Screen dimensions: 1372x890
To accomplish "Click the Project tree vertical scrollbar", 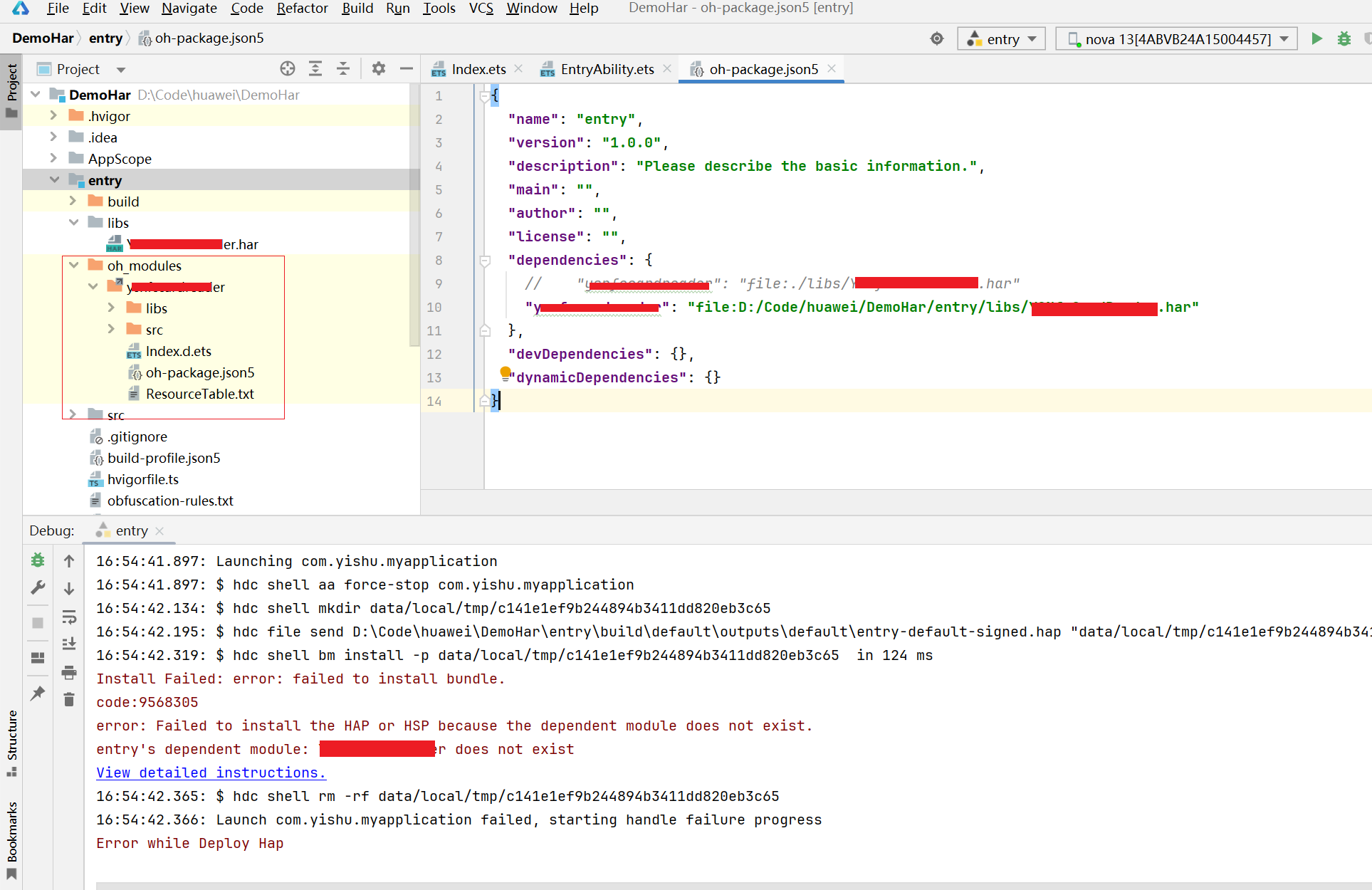I will [x=415, y=214].
